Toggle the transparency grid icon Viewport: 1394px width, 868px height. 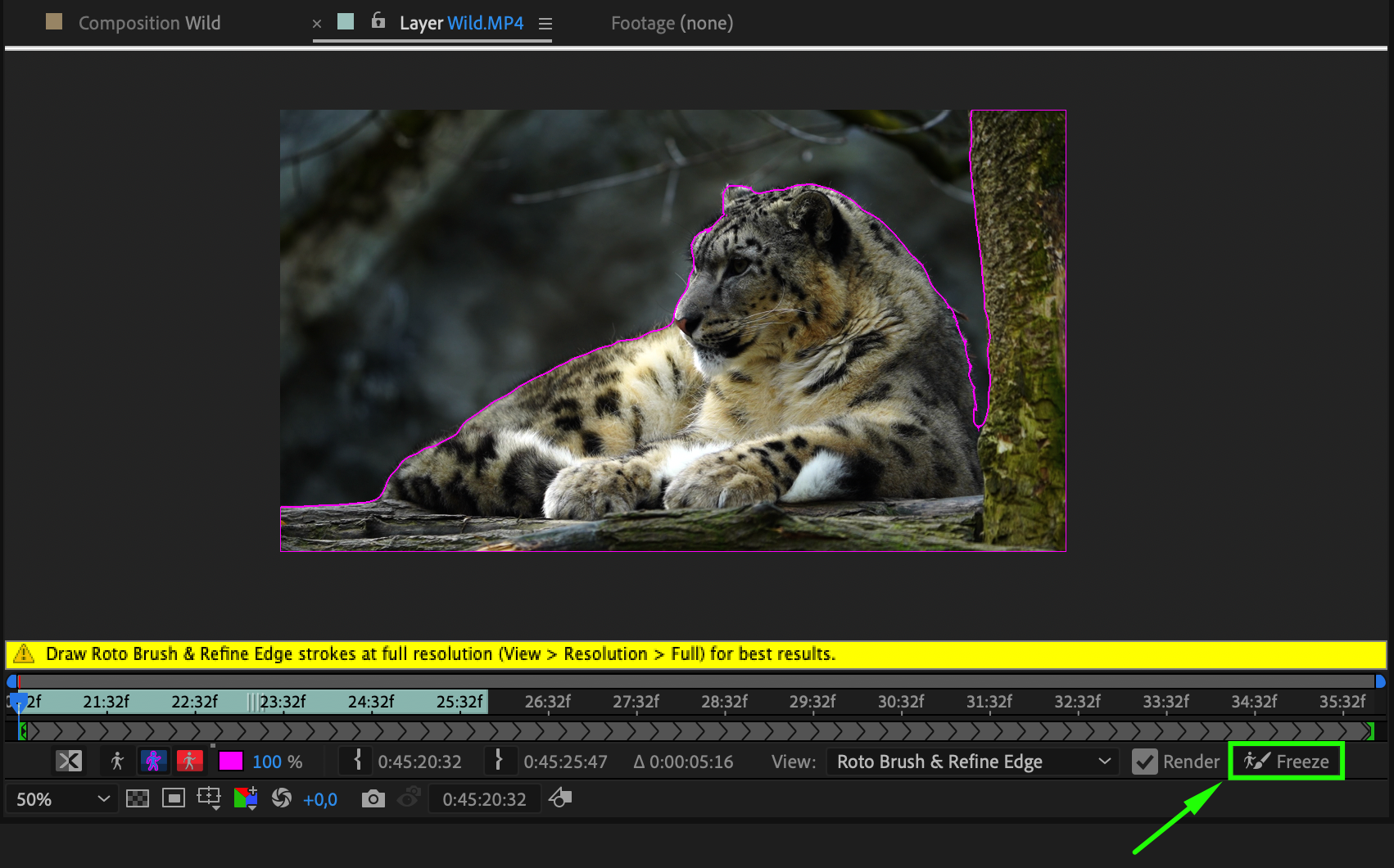[x=138, y=798]
